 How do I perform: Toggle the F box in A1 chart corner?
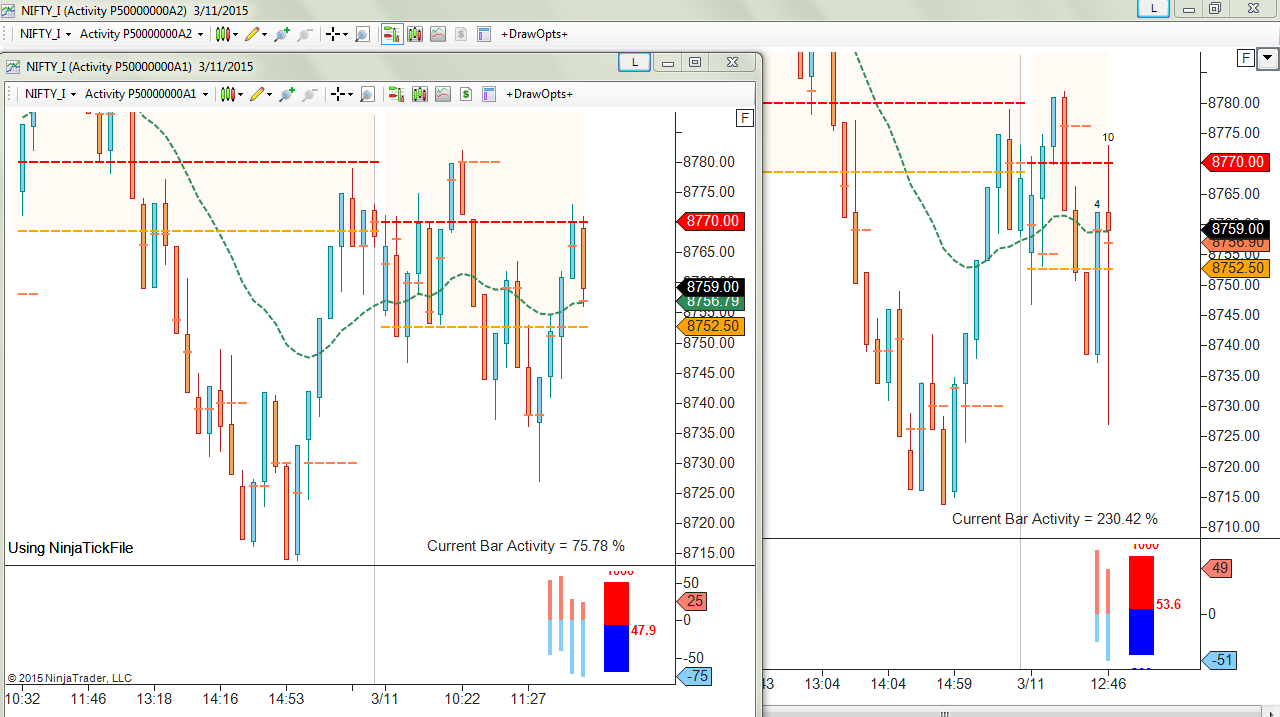coord(745,118)
